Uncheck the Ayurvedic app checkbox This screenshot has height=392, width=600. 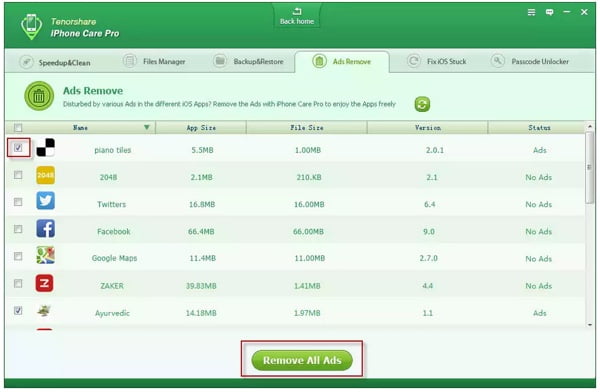(18, 310)
